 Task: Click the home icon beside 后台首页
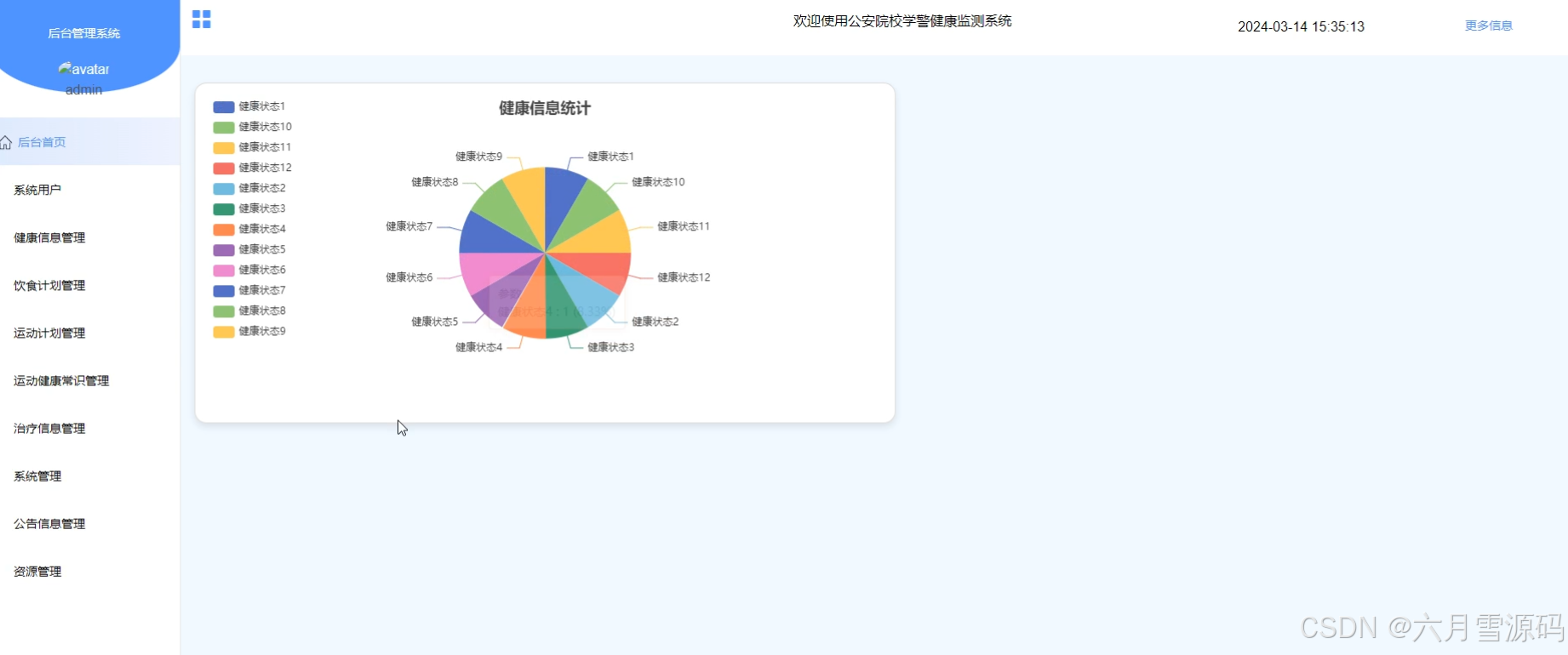point(6,142)
